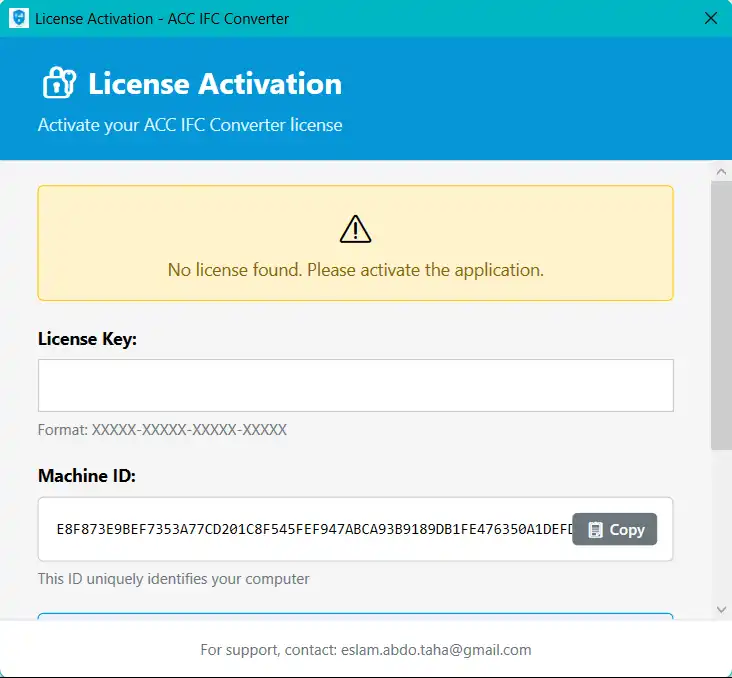
Task: Click the 'Machine ID:' label
Action: 86,476
